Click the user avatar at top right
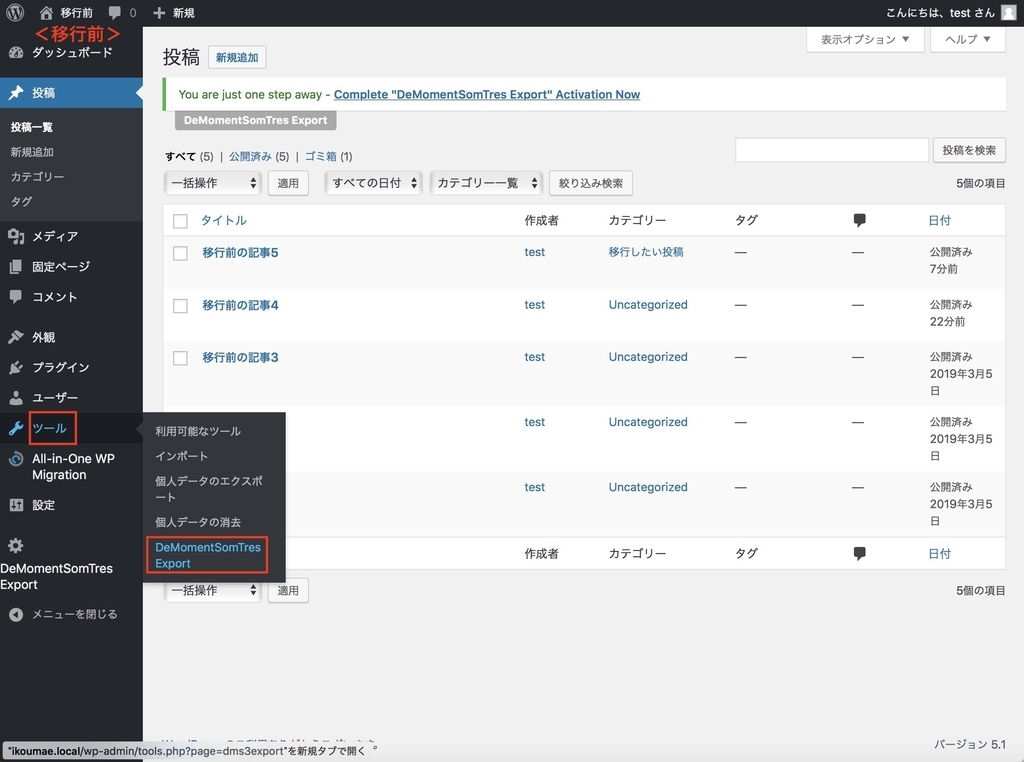 pos(1008,12)
